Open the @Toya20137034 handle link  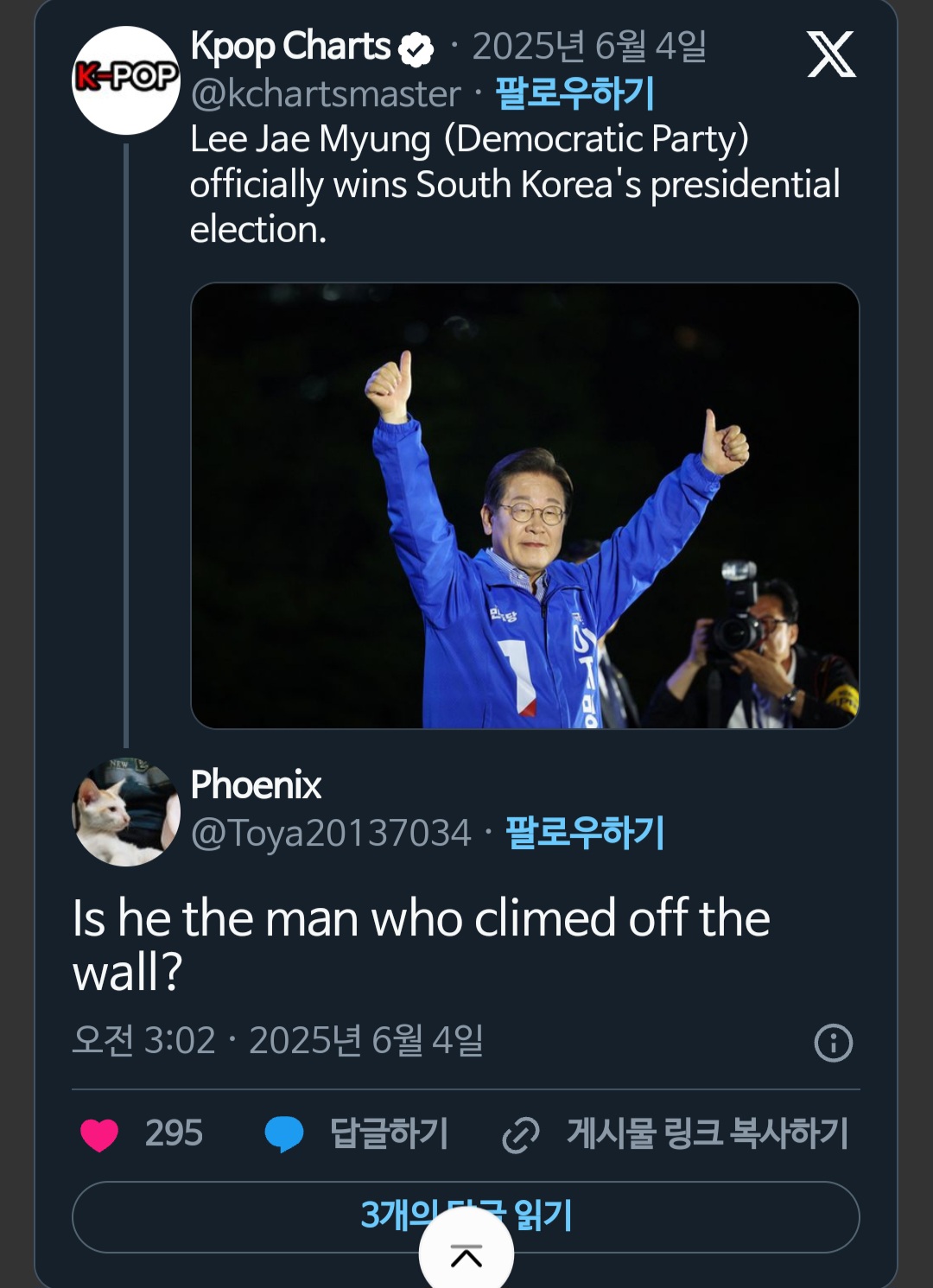click(331, 833)
